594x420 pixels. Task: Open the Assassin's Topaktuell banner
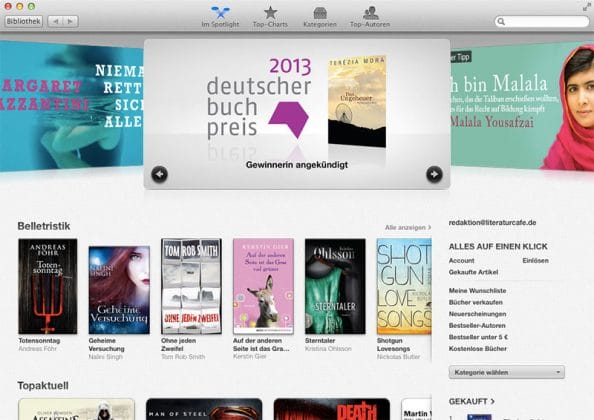point(76,409)
